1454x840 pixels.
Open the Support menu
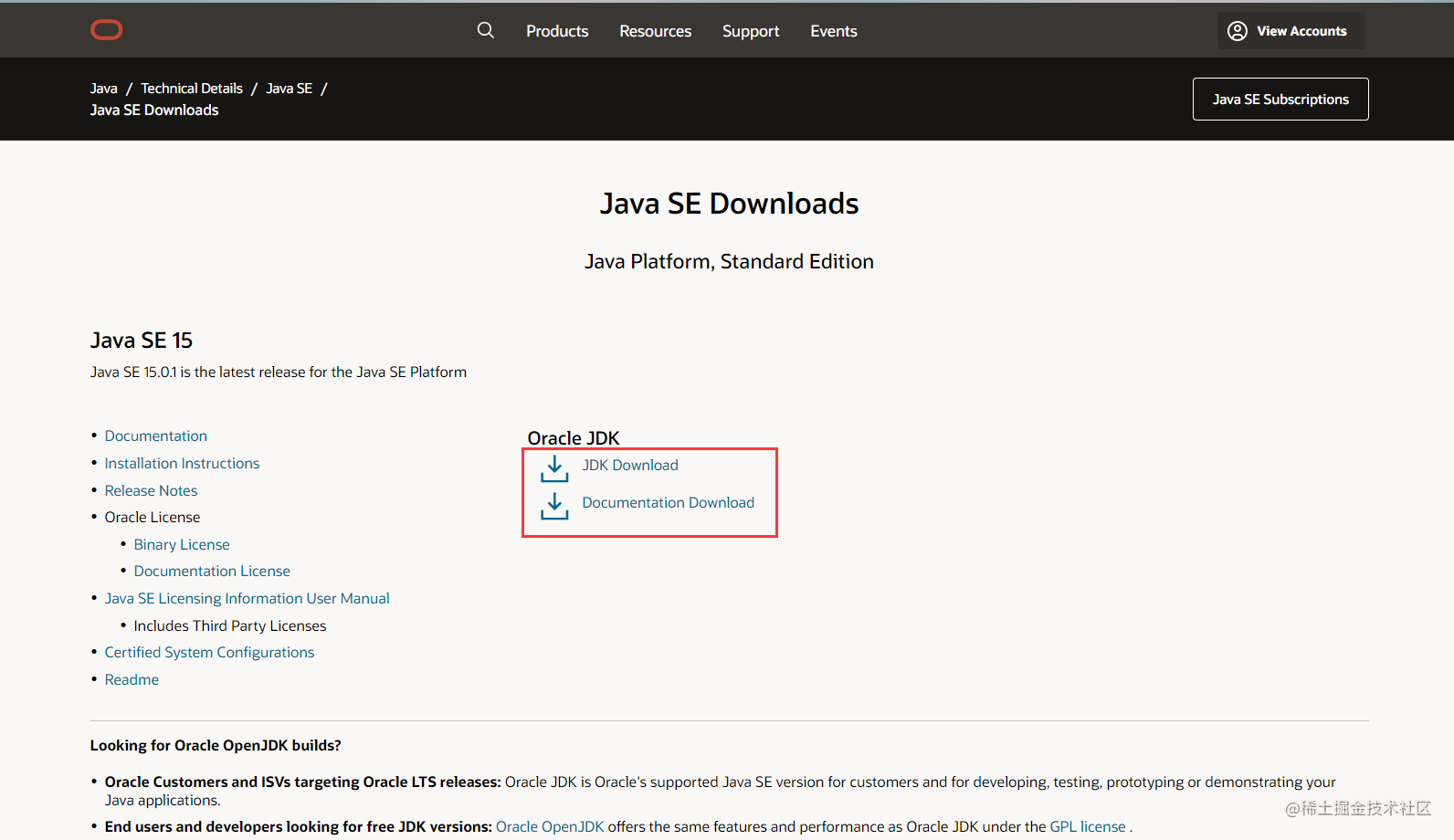(x=751, y=31)
